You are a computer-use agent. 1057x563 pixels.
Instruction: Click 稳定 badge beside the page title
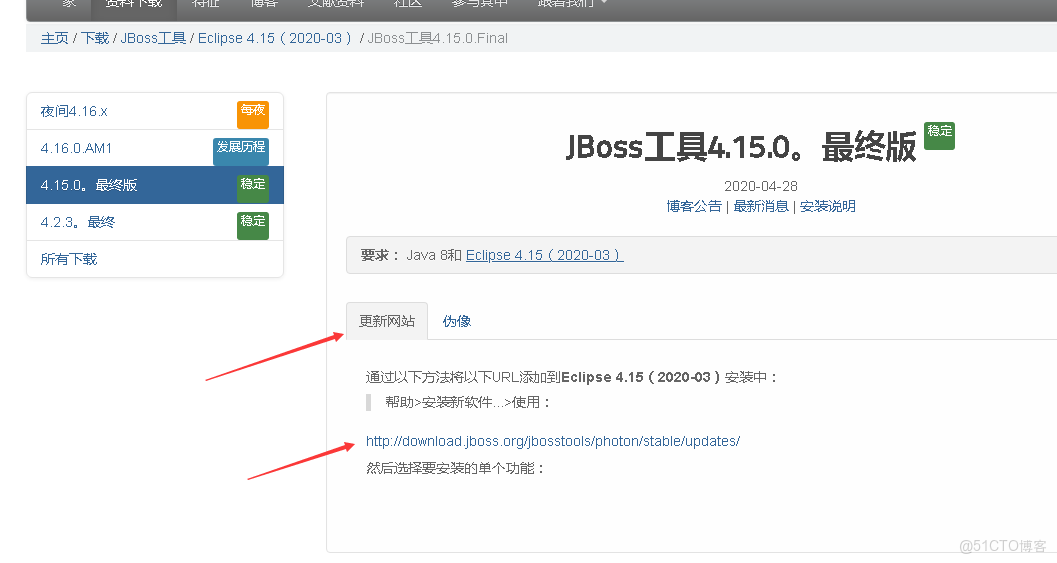939,136
